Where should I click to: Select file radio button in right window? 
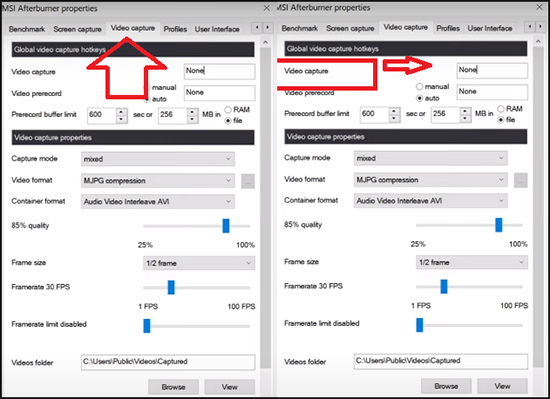tap(501, 120)
